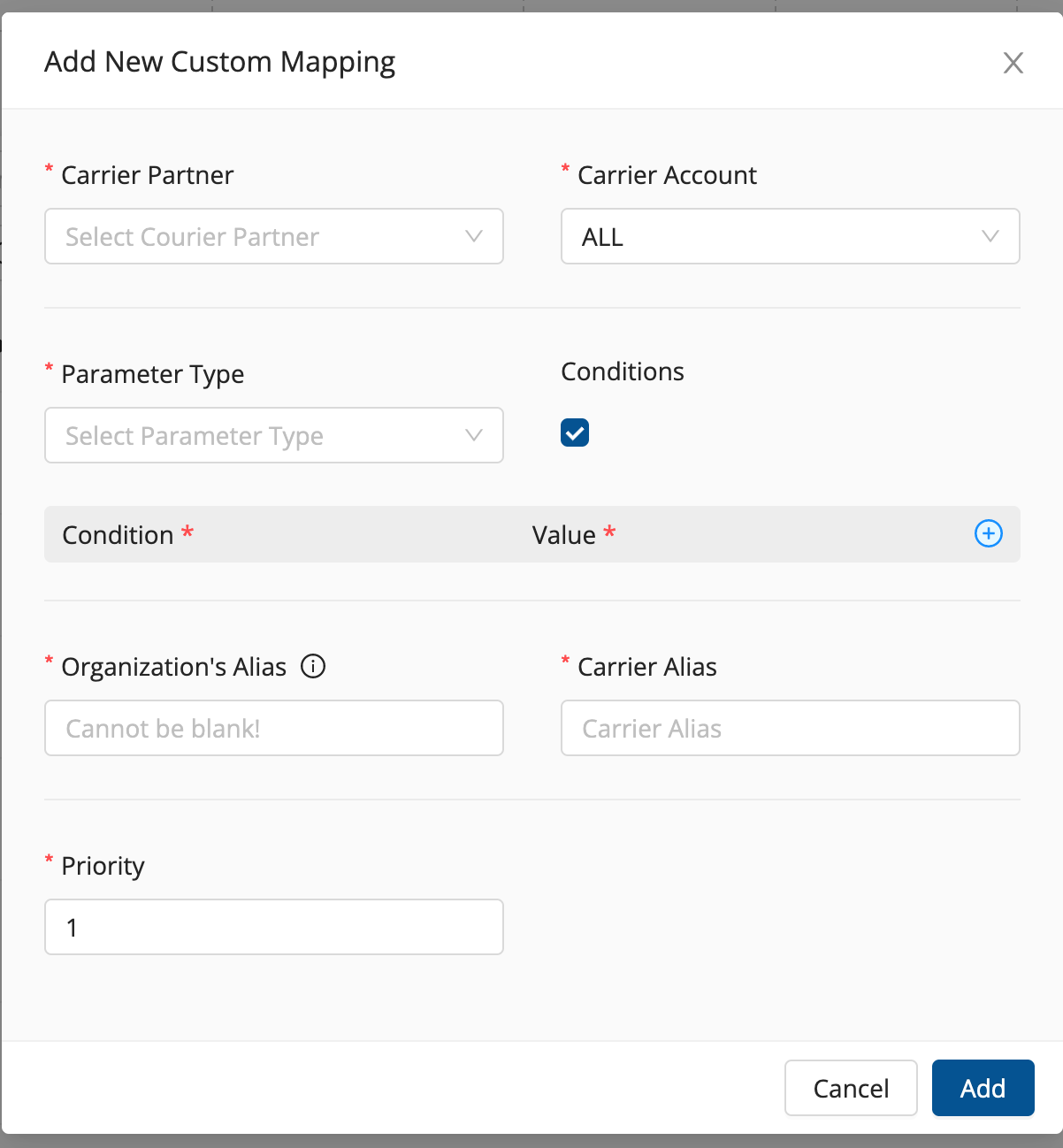Click info icon beside Organization's Alias

click(313, 666)
